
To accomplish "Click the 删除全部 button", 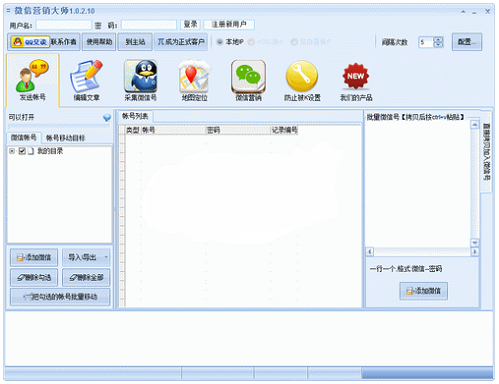I will click(x=86, y=277).
